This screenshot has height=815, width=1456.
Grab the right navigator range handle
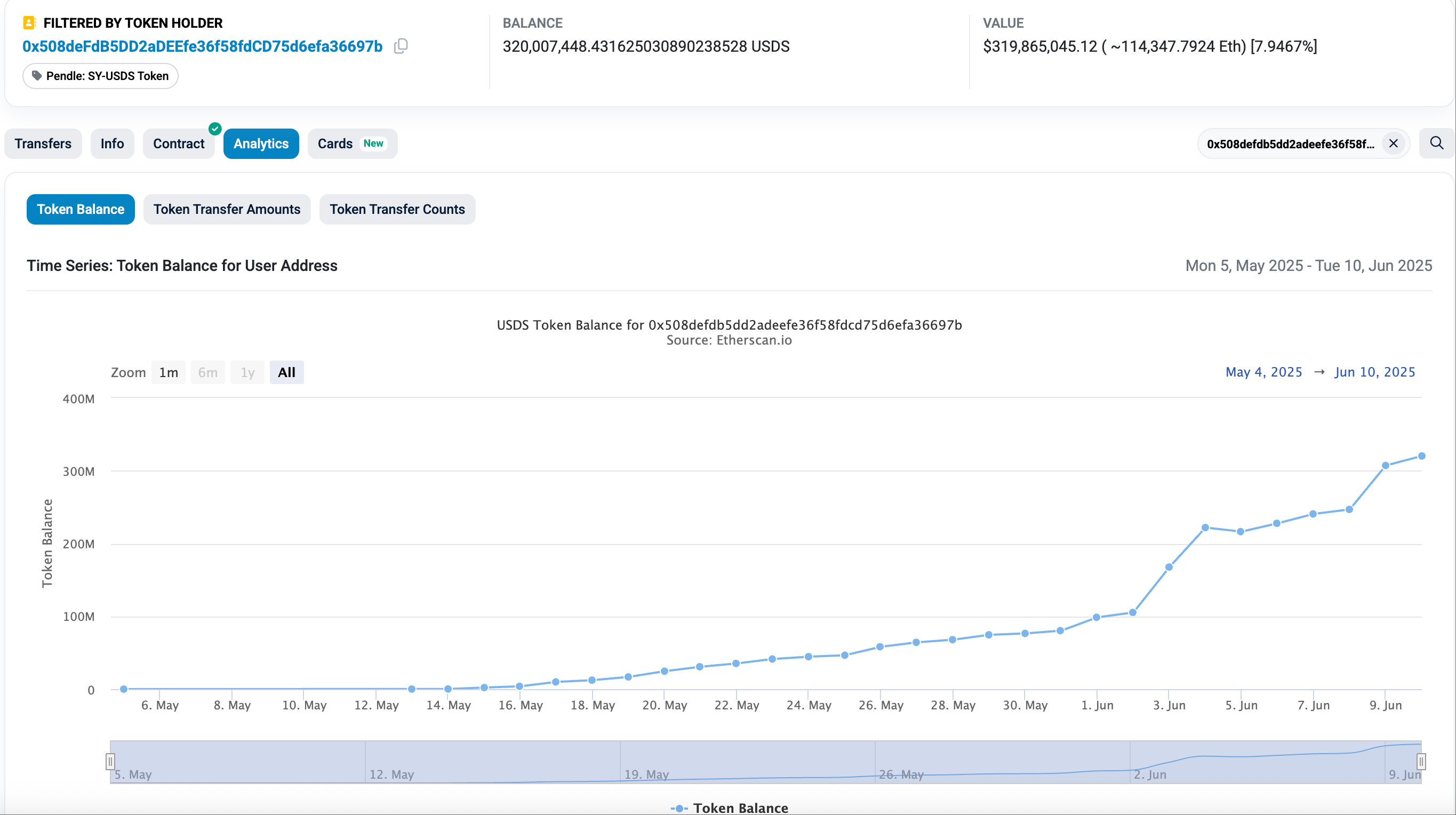click(x=1421, y=761)
